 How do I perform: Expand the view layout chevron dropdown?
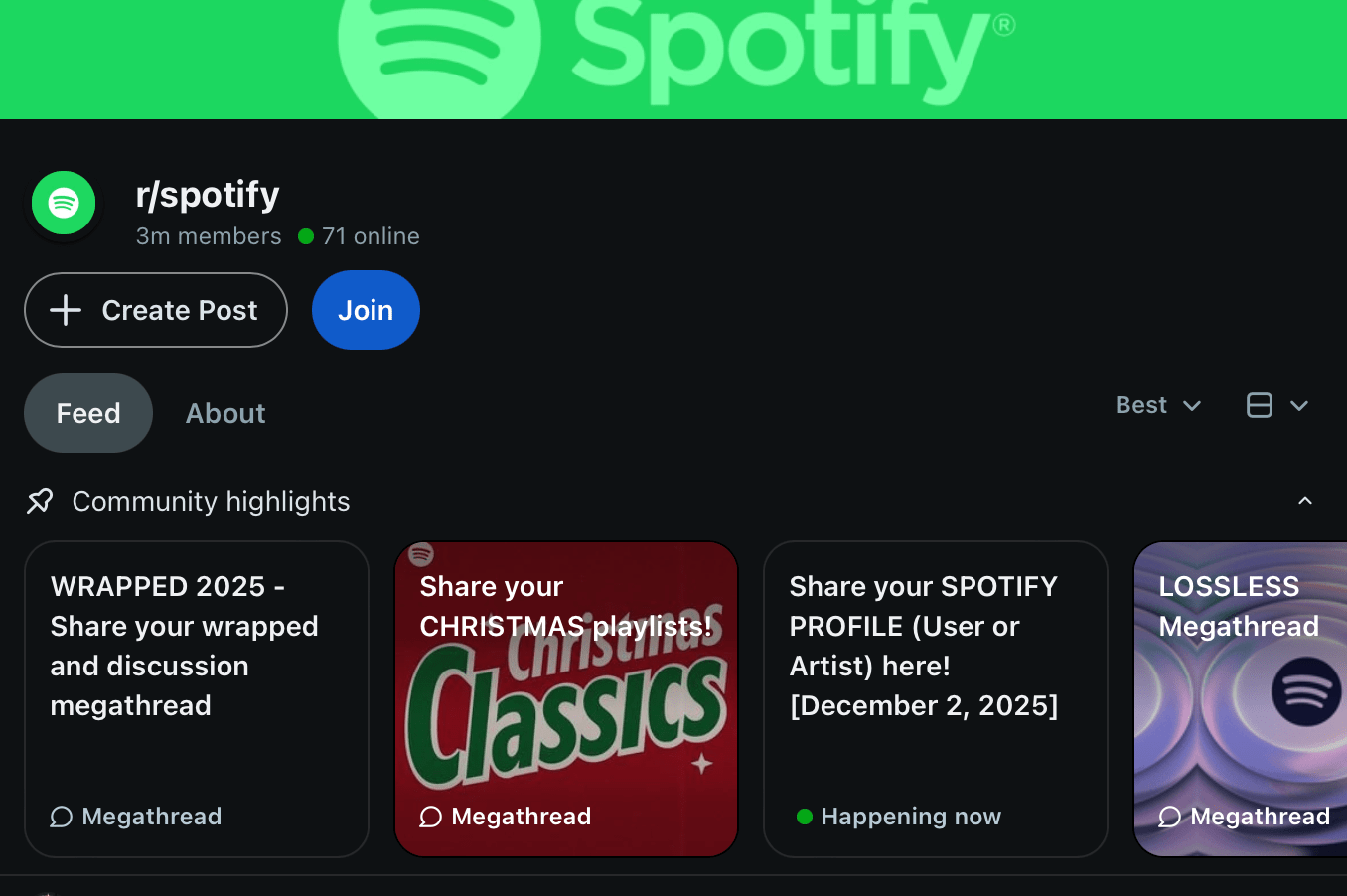[1299, 405]
